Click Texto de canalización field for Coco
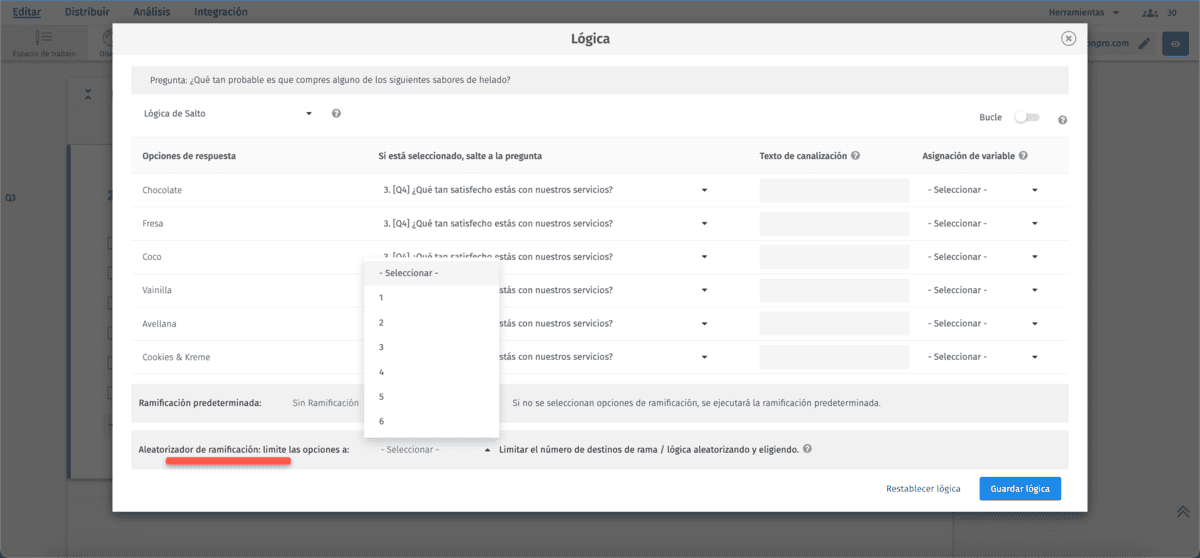 834,257
